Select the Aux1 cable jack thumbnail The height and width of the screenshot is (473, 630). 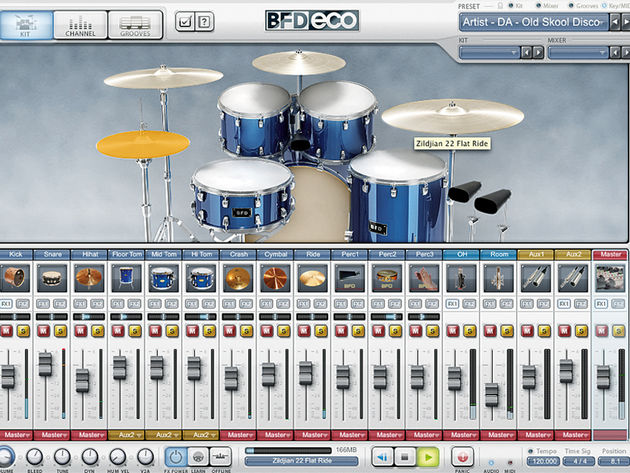tap(536, 278)
